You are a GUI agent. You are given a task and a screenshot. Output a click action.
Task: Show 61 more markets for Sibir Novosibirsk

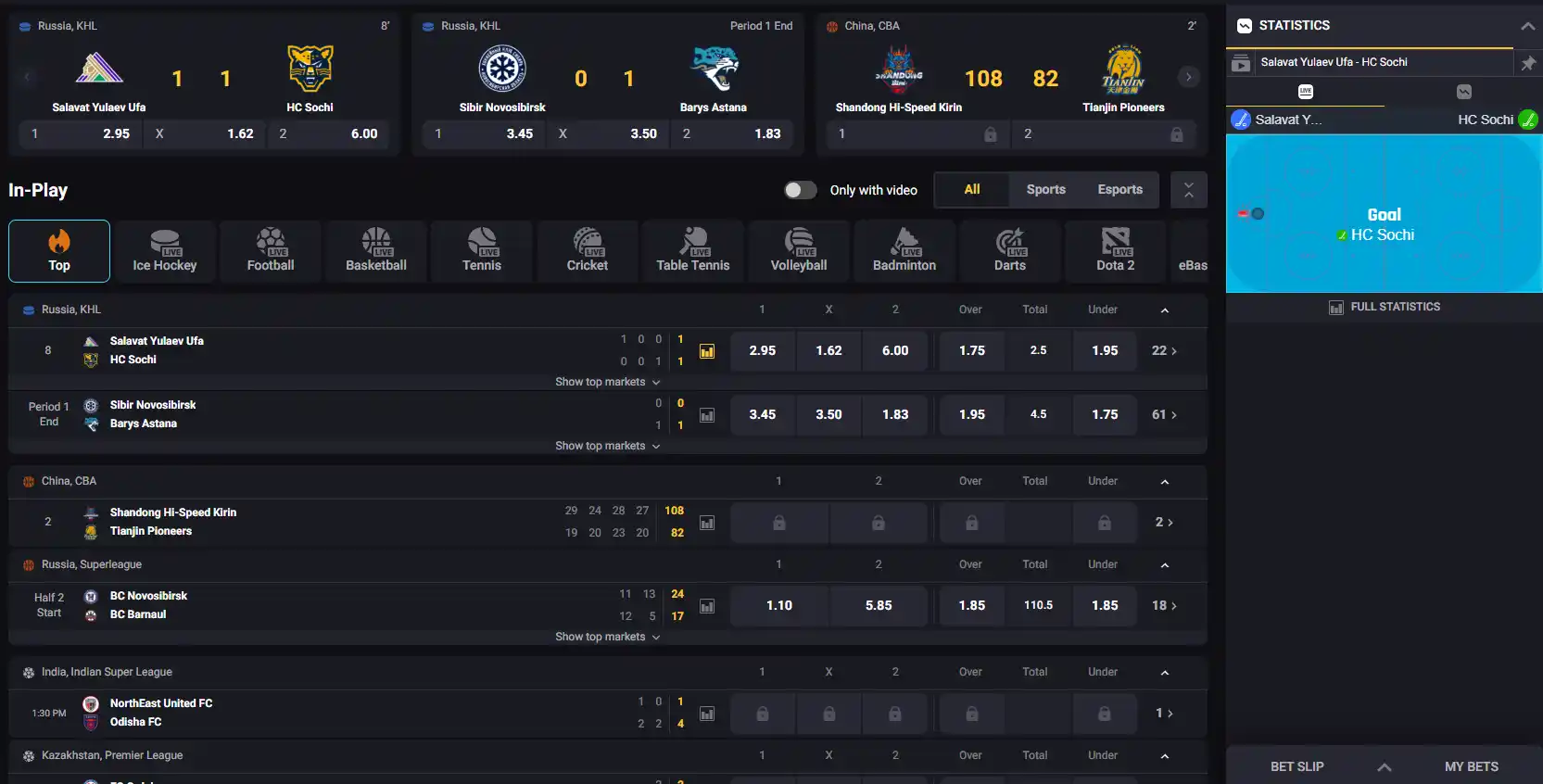click(x=1164, y=415)
